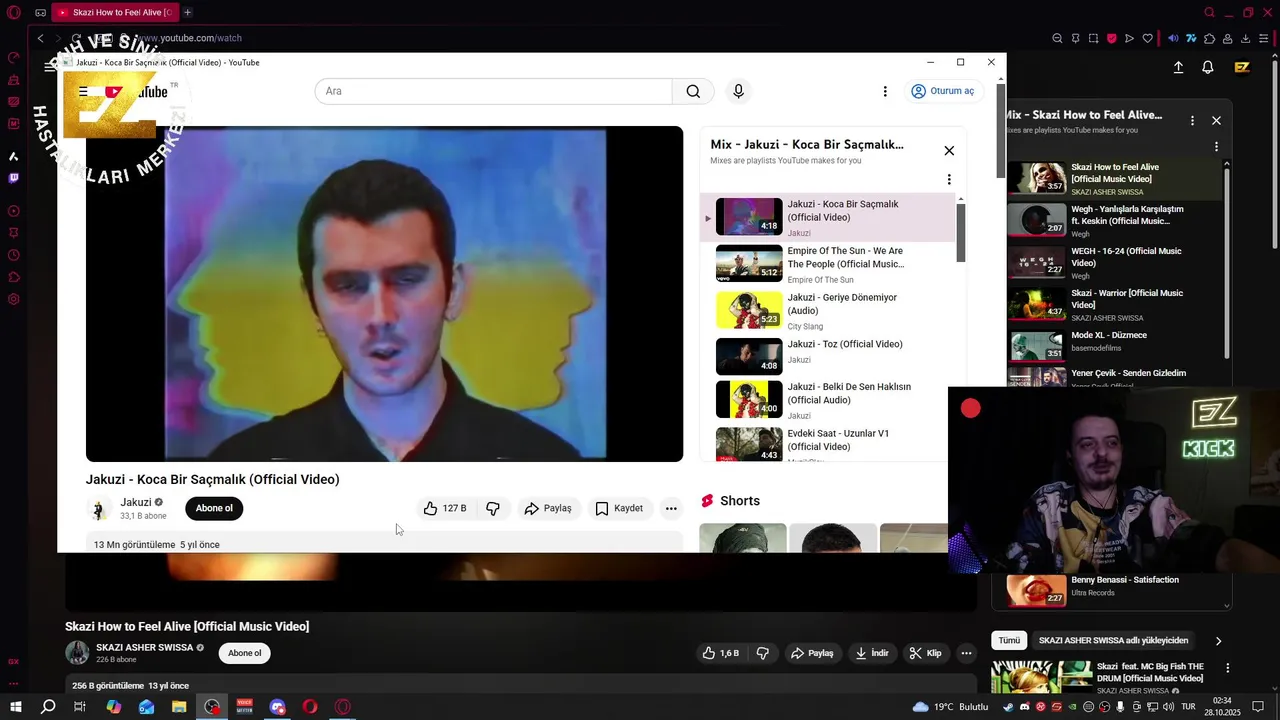Select Empire Of The Sun We Are The People
This screenshot has width=1280, height=720.
pos(827,264)
